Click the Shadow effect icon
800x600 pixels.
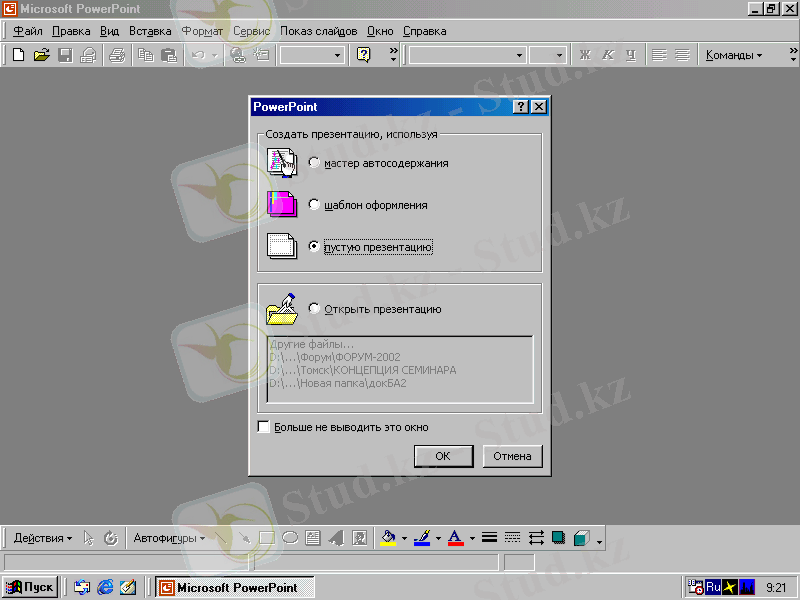pos(559,538)
